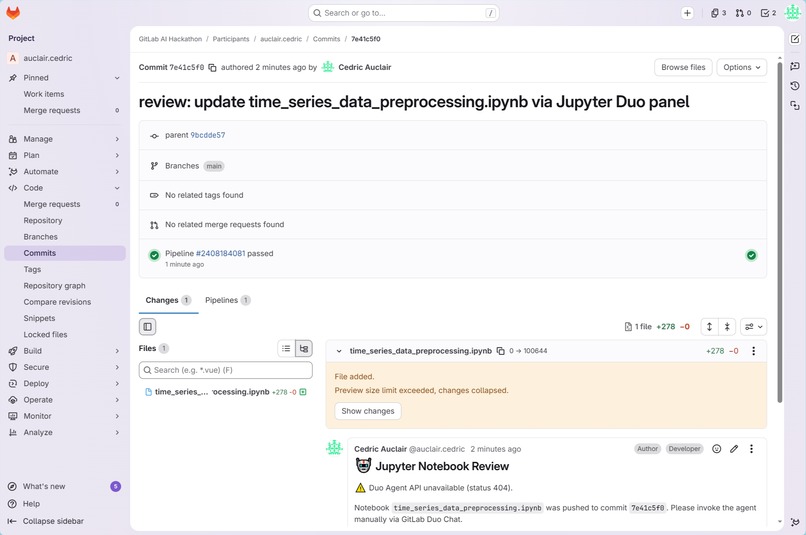Edit comment pencil icon
The height and width of the screenshot is (535, 806).
734,449
